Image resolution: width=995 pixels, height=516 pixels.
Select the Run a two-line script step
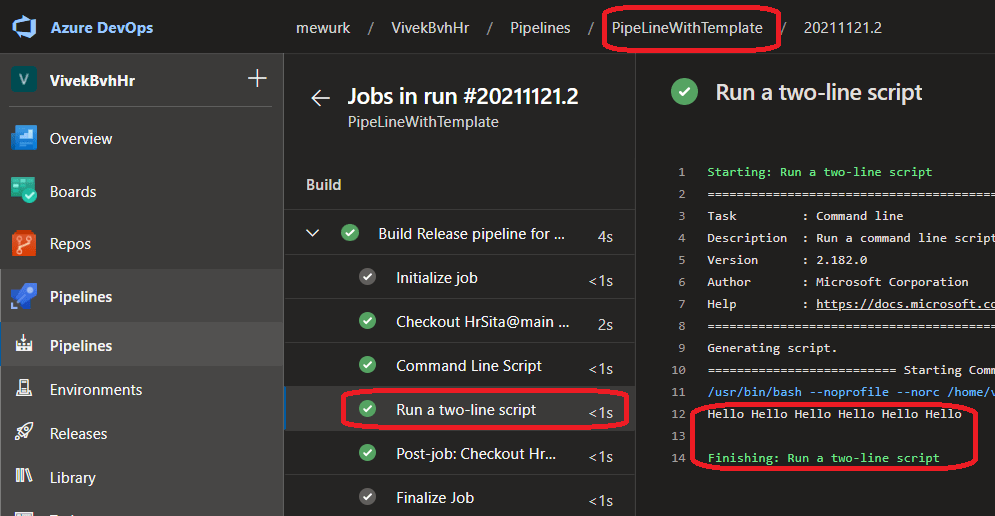point(459,409)
